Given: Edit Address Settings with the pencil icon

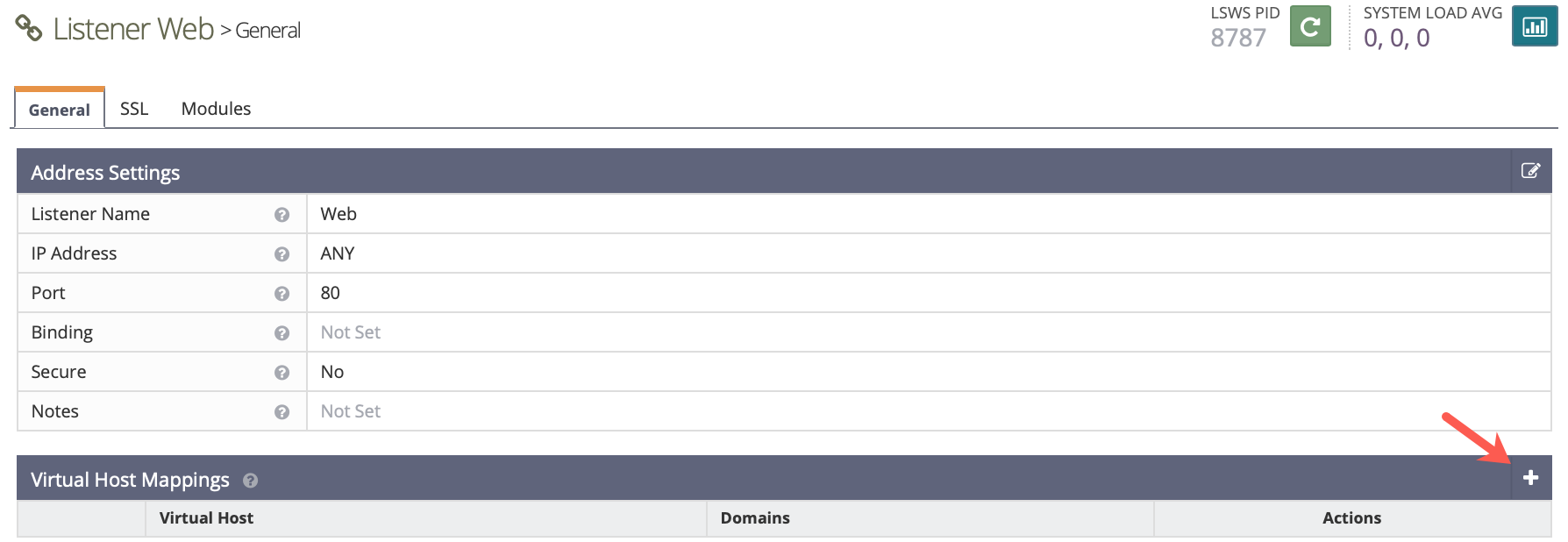Looking at the screenshot, I should pyautogui.click(x=1530, y=171).
